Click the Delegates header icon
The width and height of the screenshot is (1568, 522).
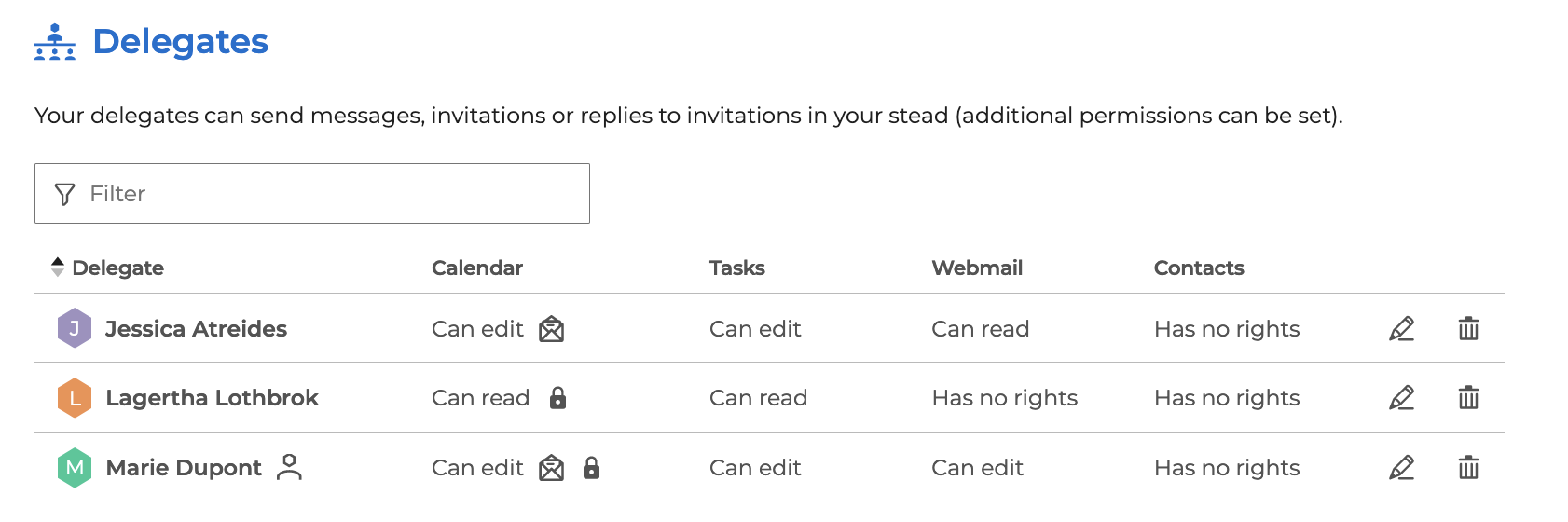click(55, 42)
